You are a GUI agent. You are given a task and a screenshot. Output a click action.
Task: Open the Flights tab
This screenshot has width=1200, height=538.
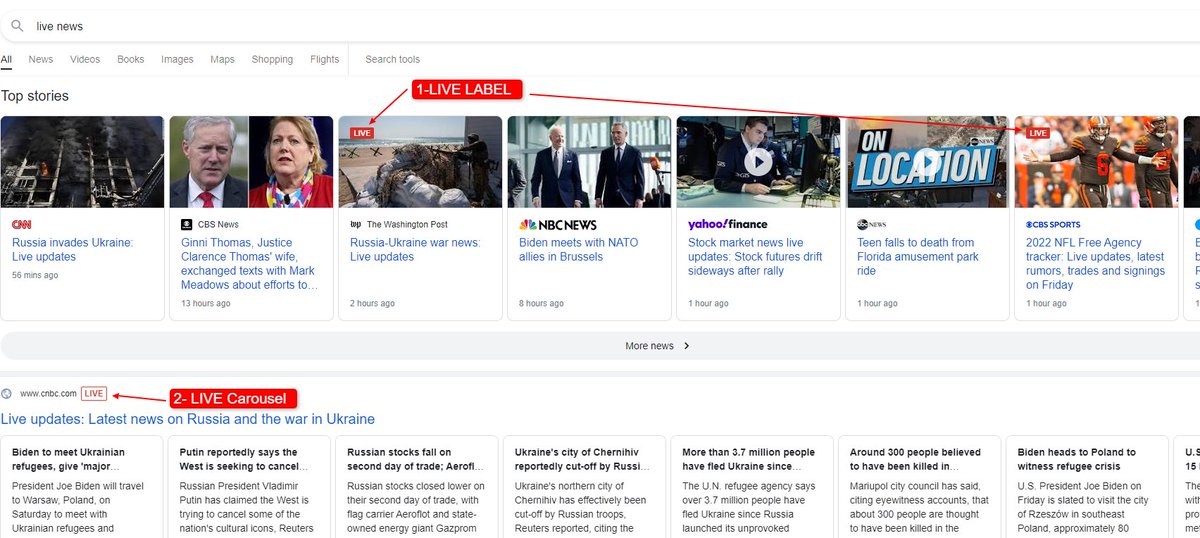coord(325,59)
